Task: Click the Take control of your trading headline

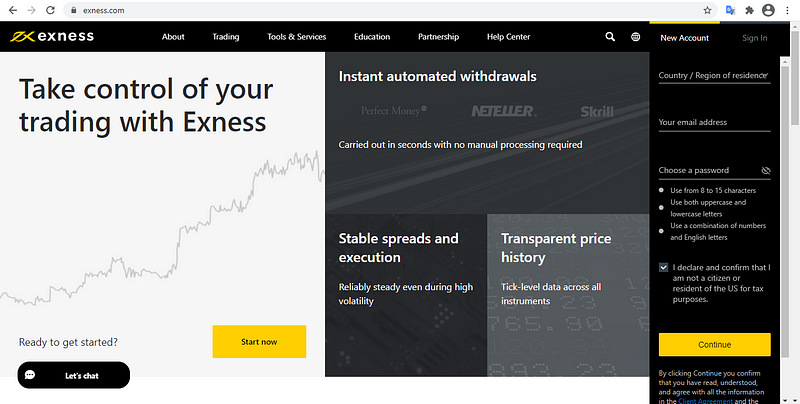Action: pos(146,106)
